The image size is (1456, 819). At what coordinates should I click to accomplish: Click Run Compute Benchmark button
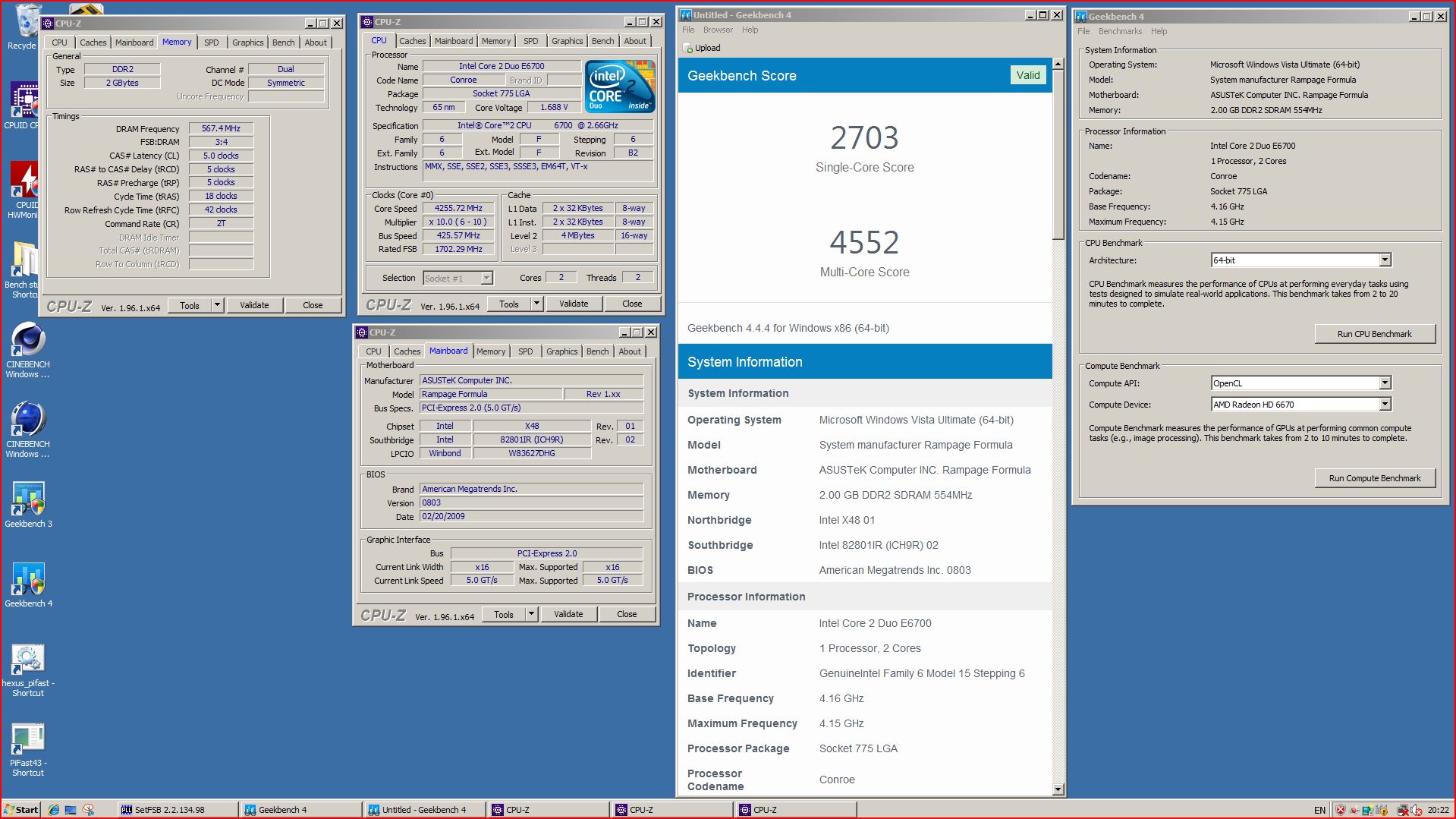[1374, 478]
